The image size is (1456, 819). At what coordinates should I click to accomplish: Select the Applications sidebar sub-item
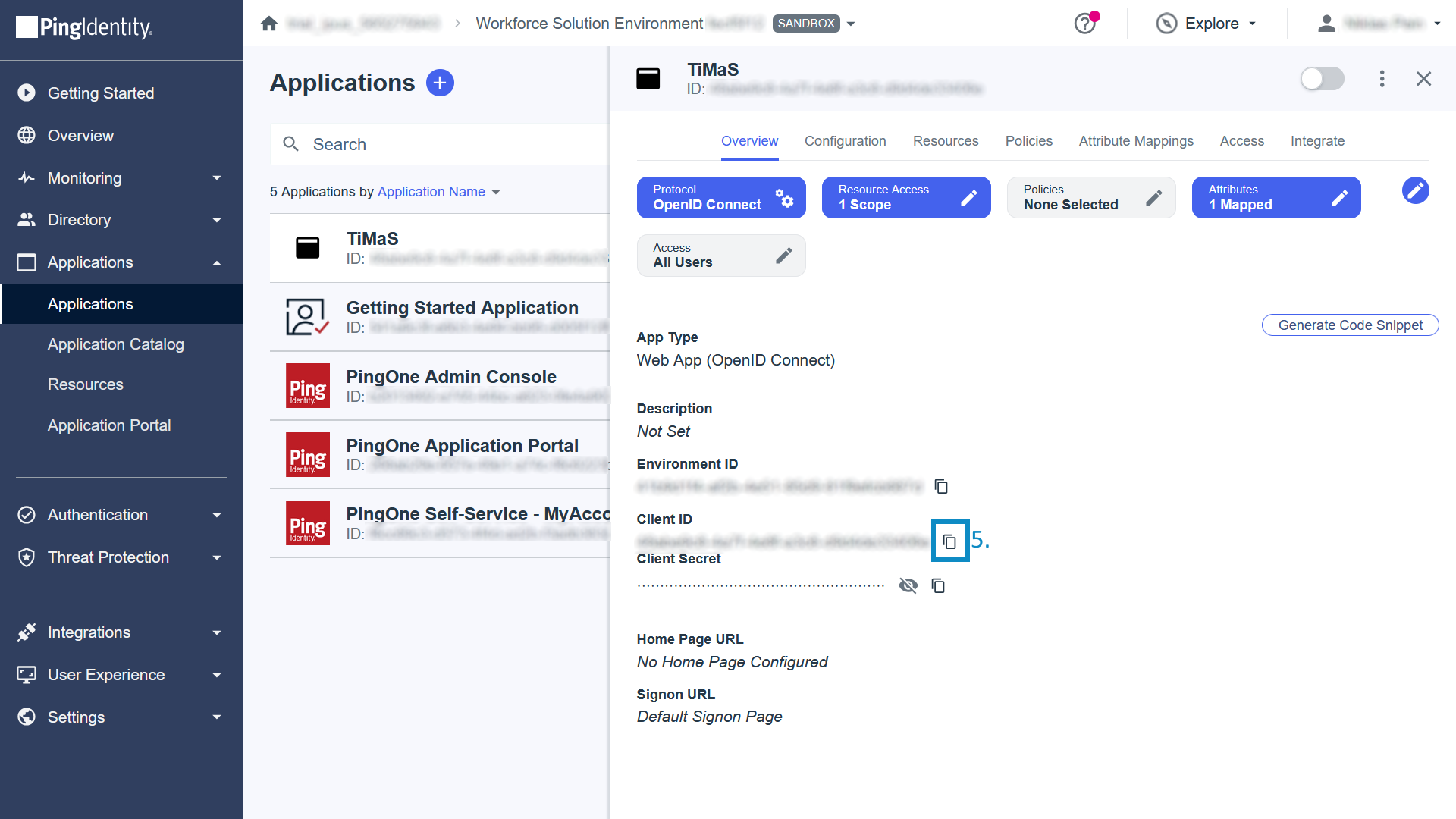coord(121,304)
